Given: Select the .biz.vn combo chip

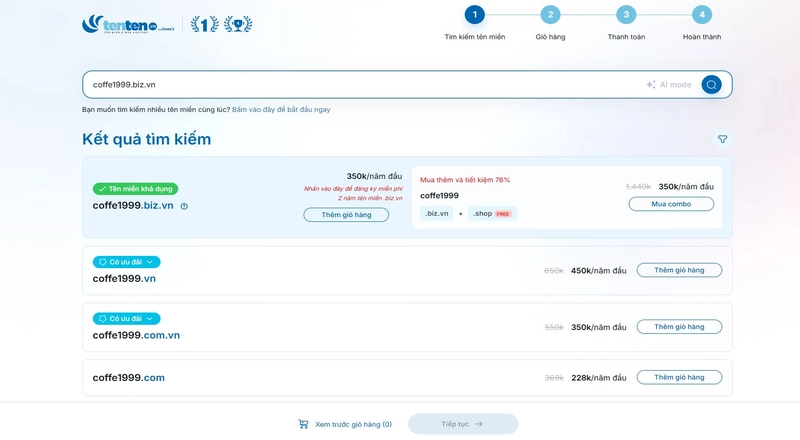Looking at the screenshot, I should coord(437,213).
